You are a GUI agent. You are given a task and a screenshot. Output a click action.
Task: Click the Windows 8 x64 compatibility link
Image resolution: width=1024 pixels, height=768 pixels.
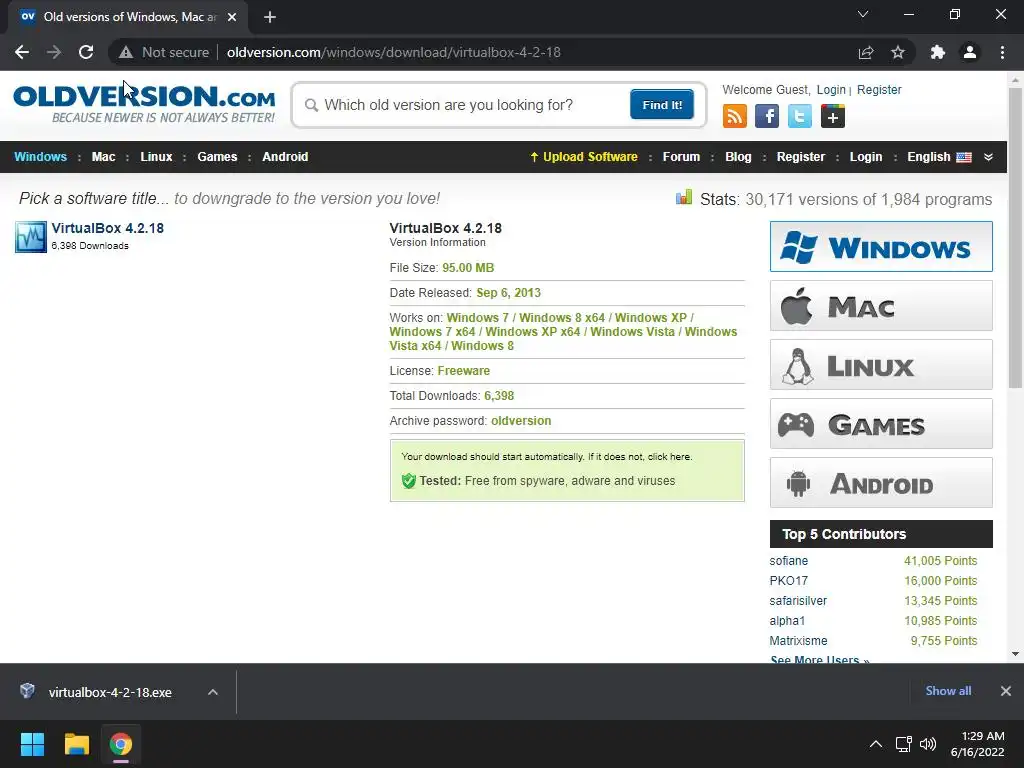pyautogui.click(x=562, y=317)
